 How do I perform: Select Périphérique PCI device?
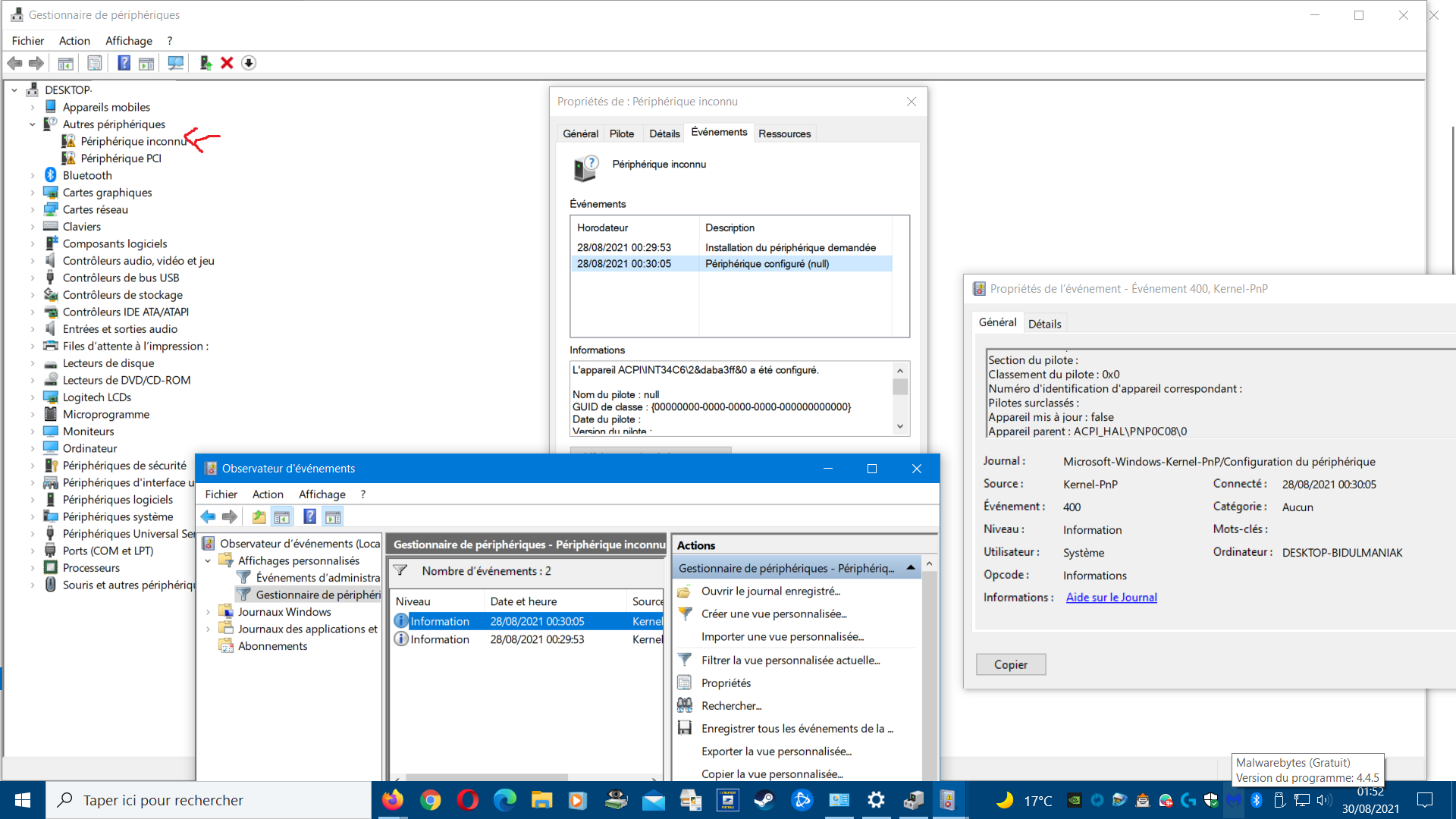tap(121, 158)
